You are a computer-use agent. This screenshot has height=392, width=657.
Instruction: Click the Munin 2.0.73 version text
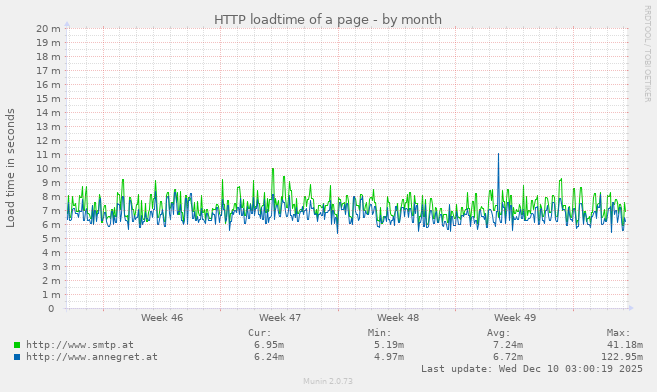(328, 381)
